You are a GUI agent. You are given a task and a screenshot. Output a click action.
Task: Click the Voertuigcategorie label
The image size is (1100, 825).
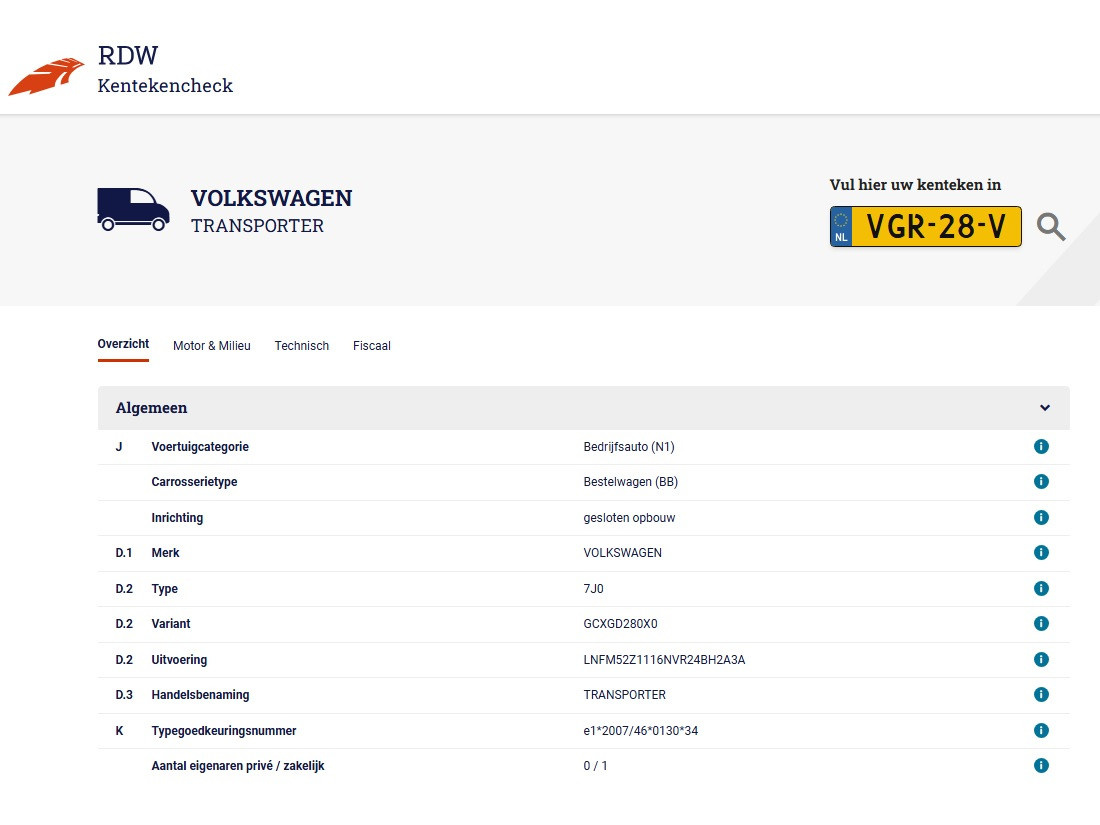(200, 447)
